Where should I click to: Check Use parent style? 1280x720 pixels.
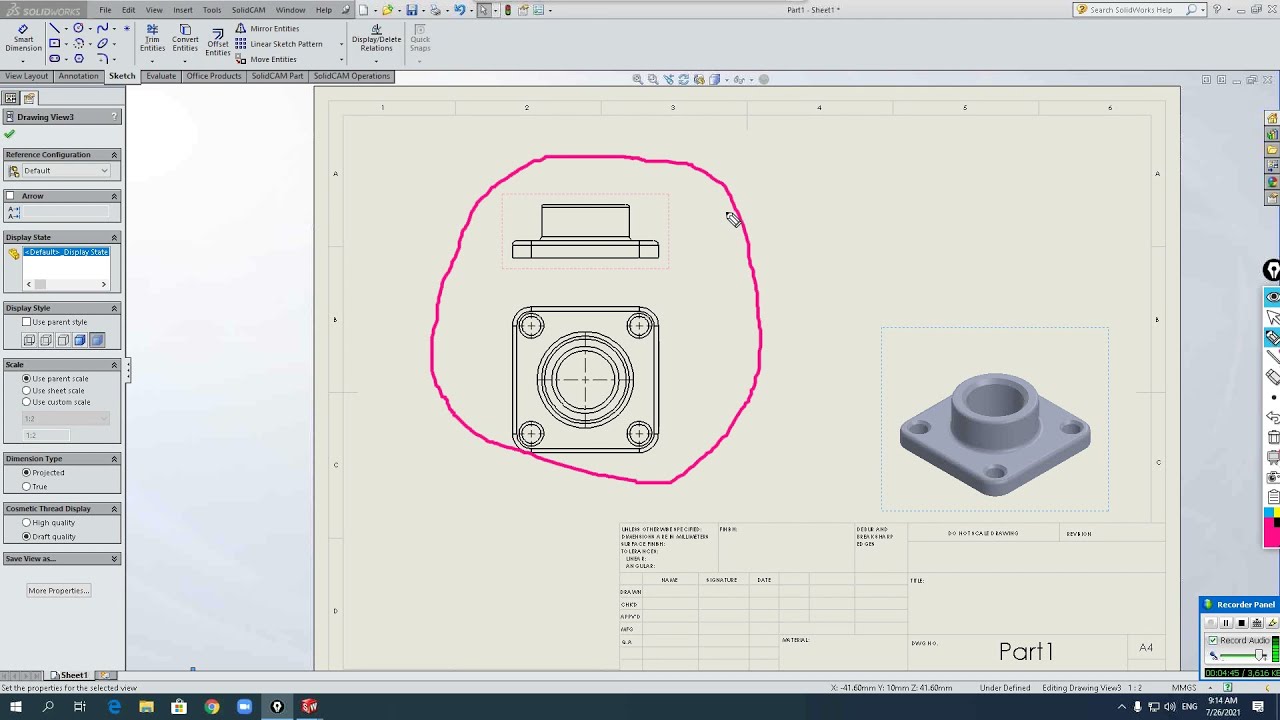[27, 322]
